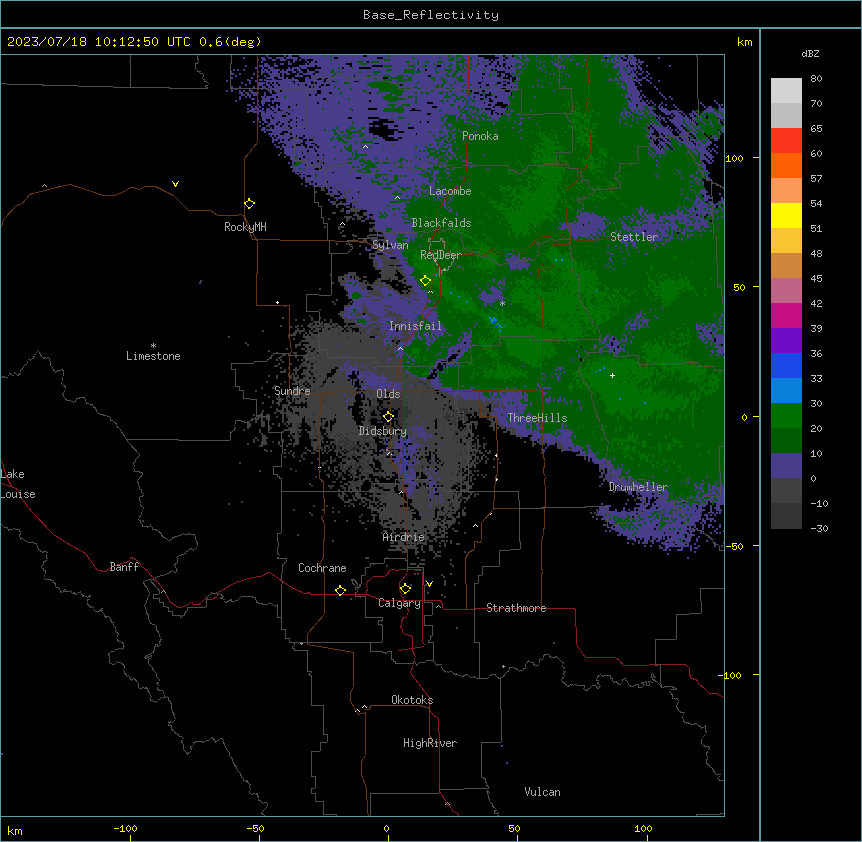
Task: Click the Base_Reflectivity title
Action: 431,15
